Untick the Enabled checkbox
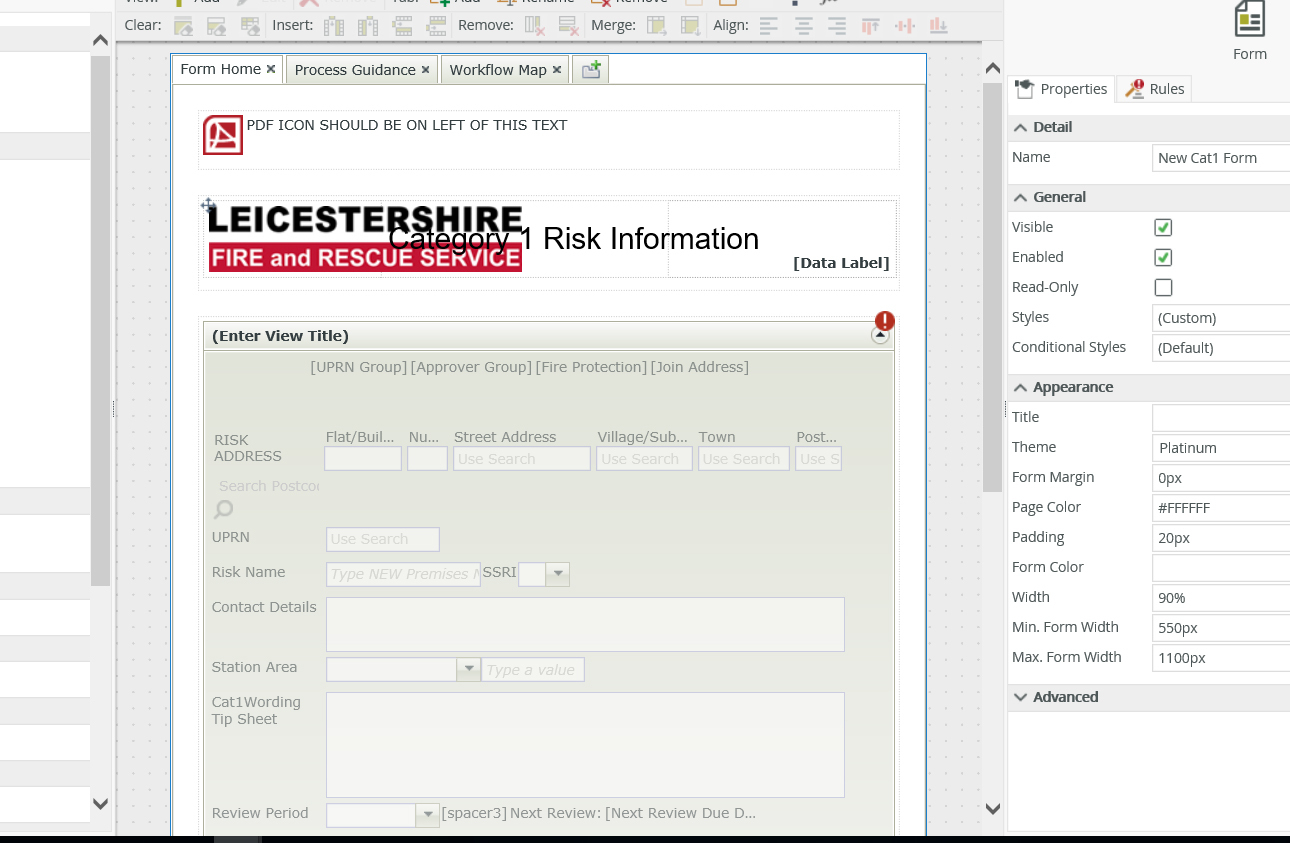The height and width of the screenshot is (843, 1290). click(1163, 257)
